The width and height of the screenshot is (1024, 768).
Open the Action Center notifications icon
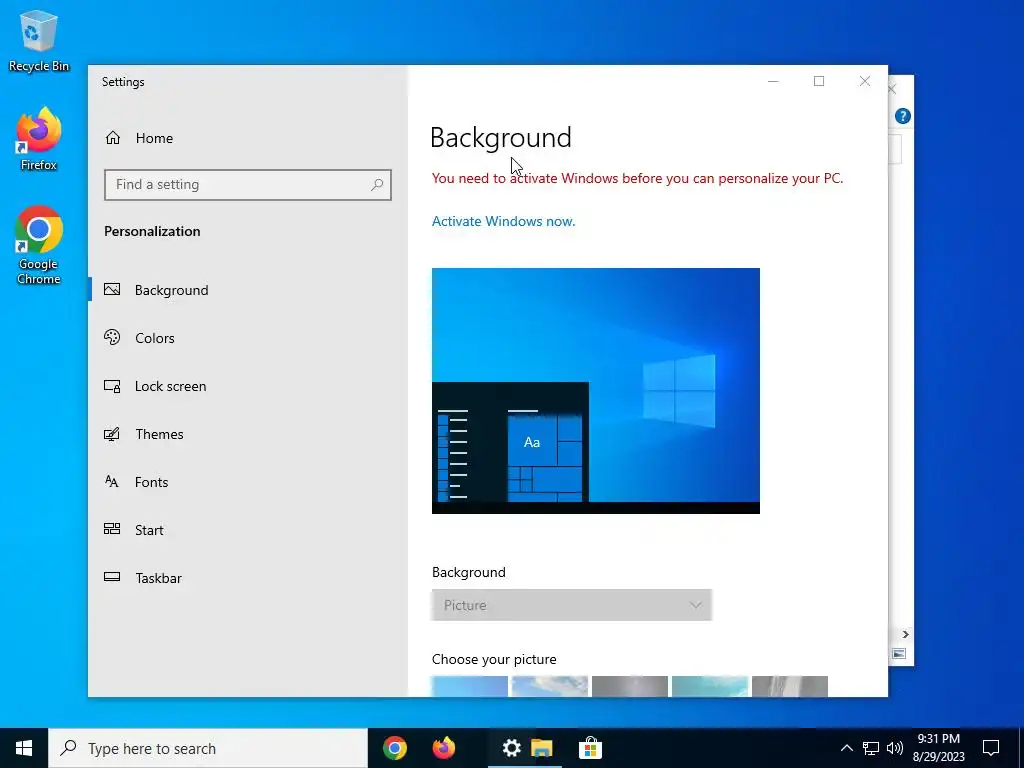(x=991, y=748)
